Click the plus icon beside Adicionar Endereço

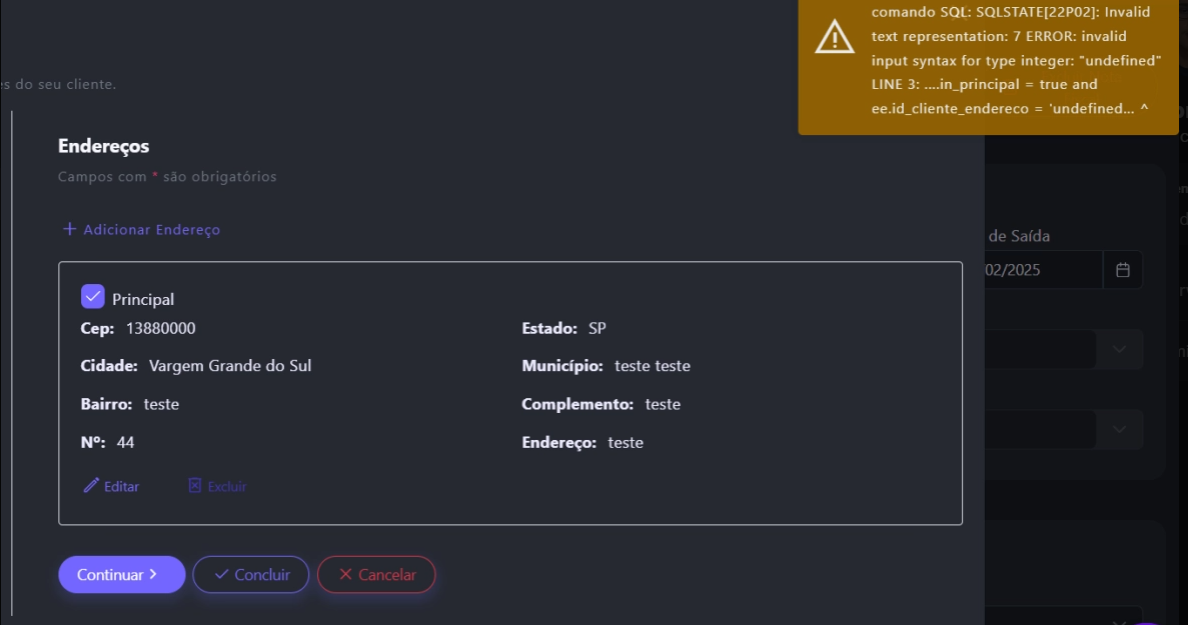70,229
